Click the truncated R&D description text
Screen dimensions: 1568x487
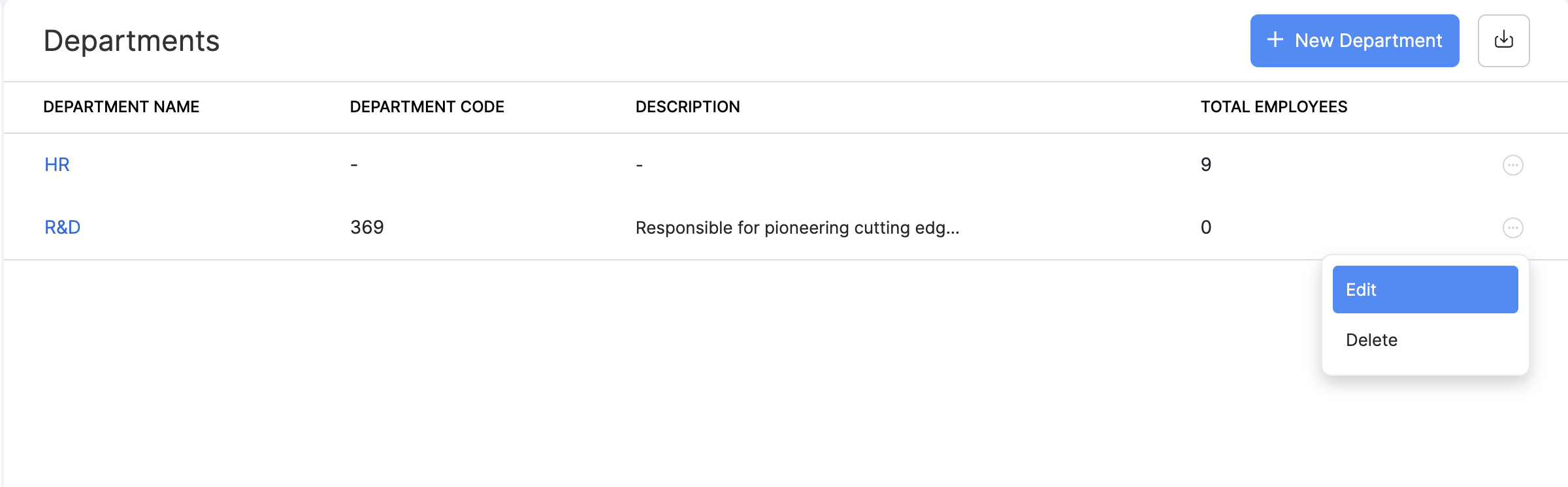(797, 228)
